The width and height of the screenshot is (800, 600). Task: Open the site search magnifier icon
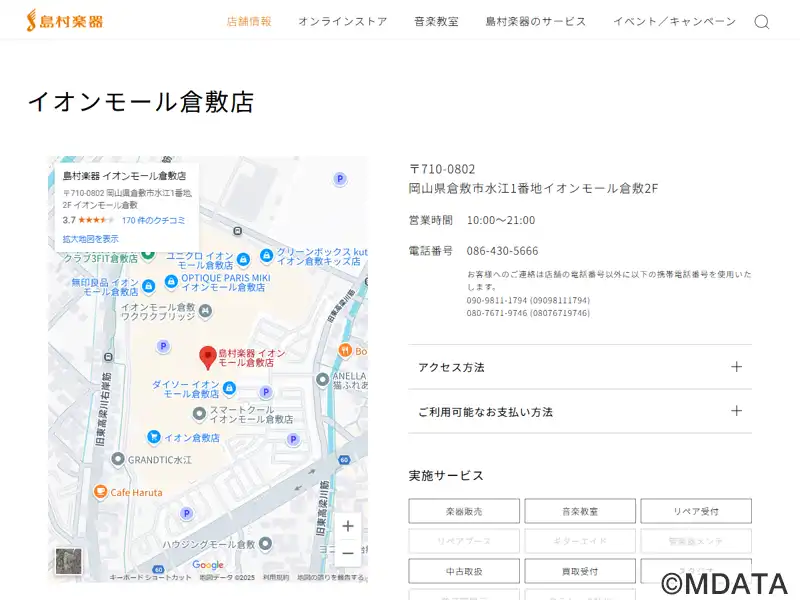pos(762,22)
